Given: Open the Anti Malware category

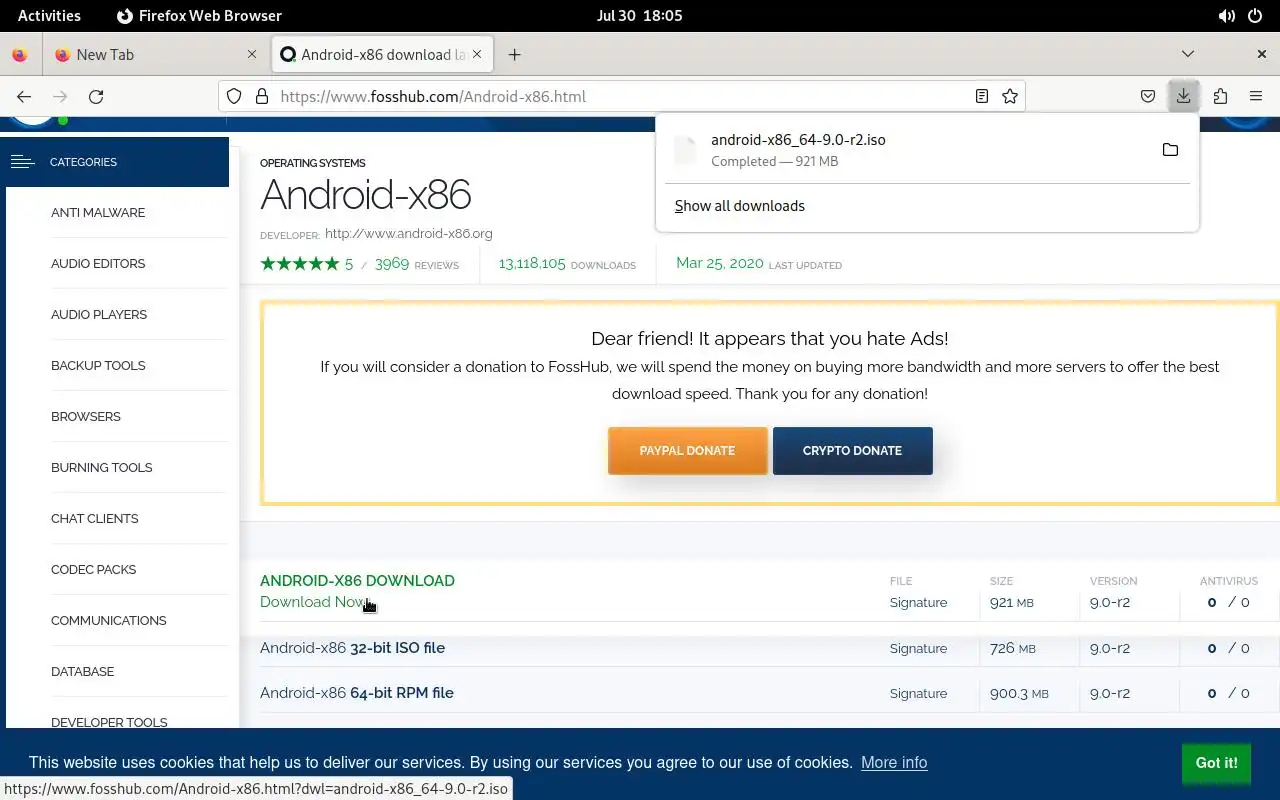Looking at the screenshot, I should 98,212.
